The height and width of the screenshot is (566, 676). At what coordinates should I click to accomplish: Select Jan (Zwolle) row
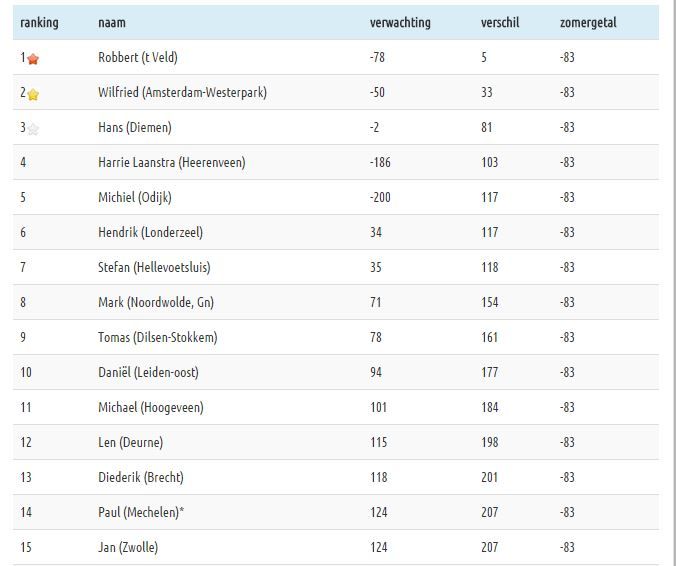(x=336, y=547)
